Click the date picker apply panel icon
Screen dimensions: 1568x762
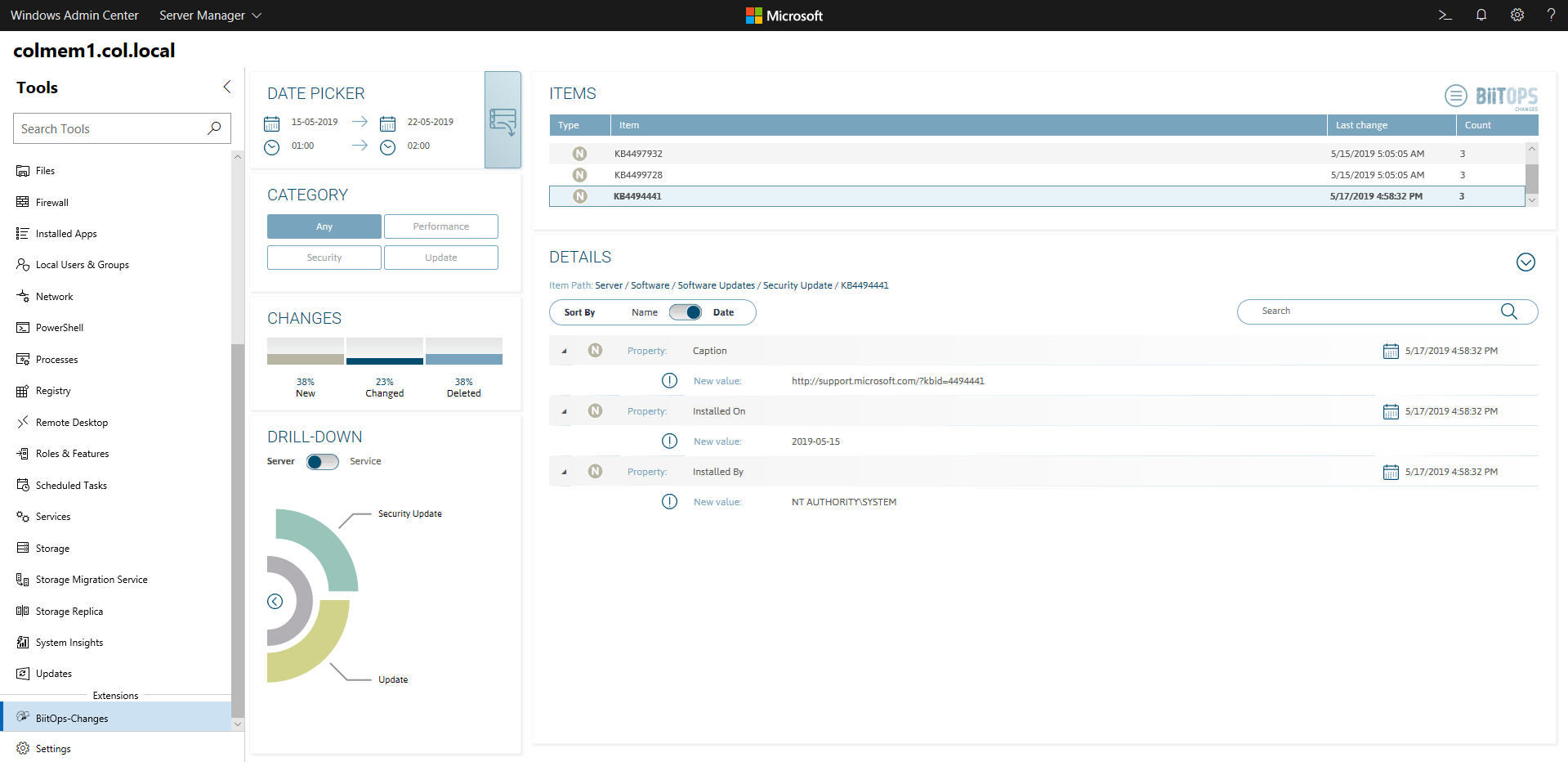503,120
